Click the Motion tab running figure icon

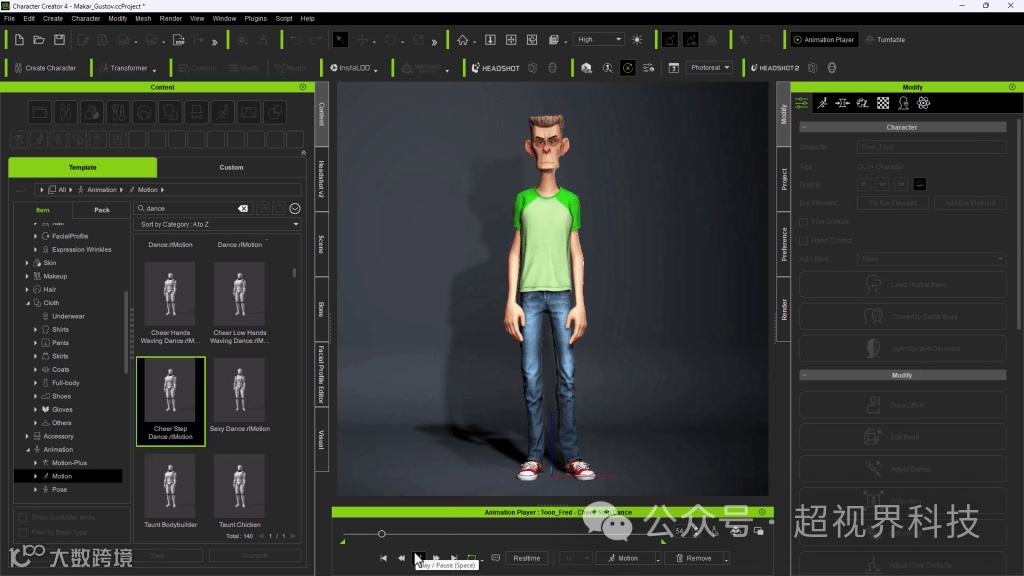point(822,103)
